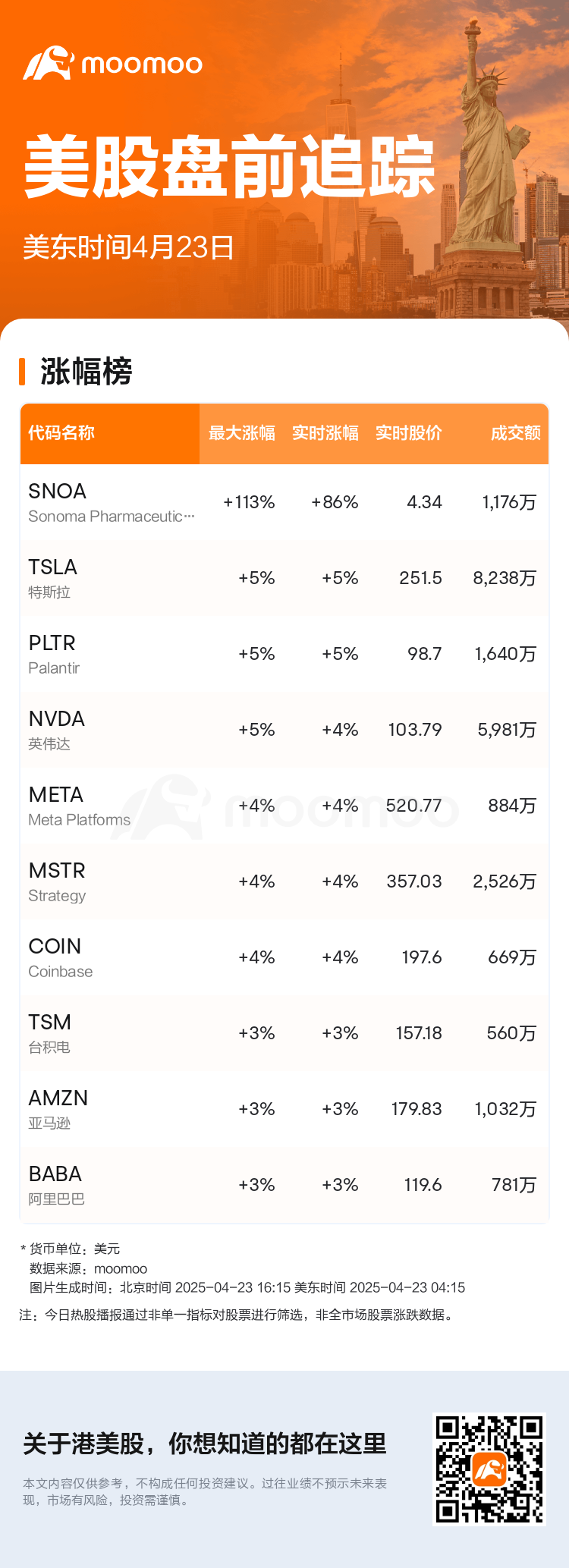Click the moomoo wordmark in header
The width and height of the screenshot is (569, 1568).
pyautogui.click(x=142, y=64)
